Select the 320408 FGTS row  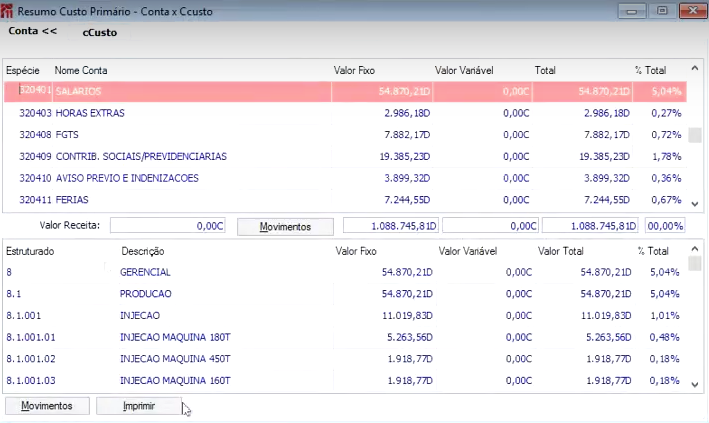(345, 135)
